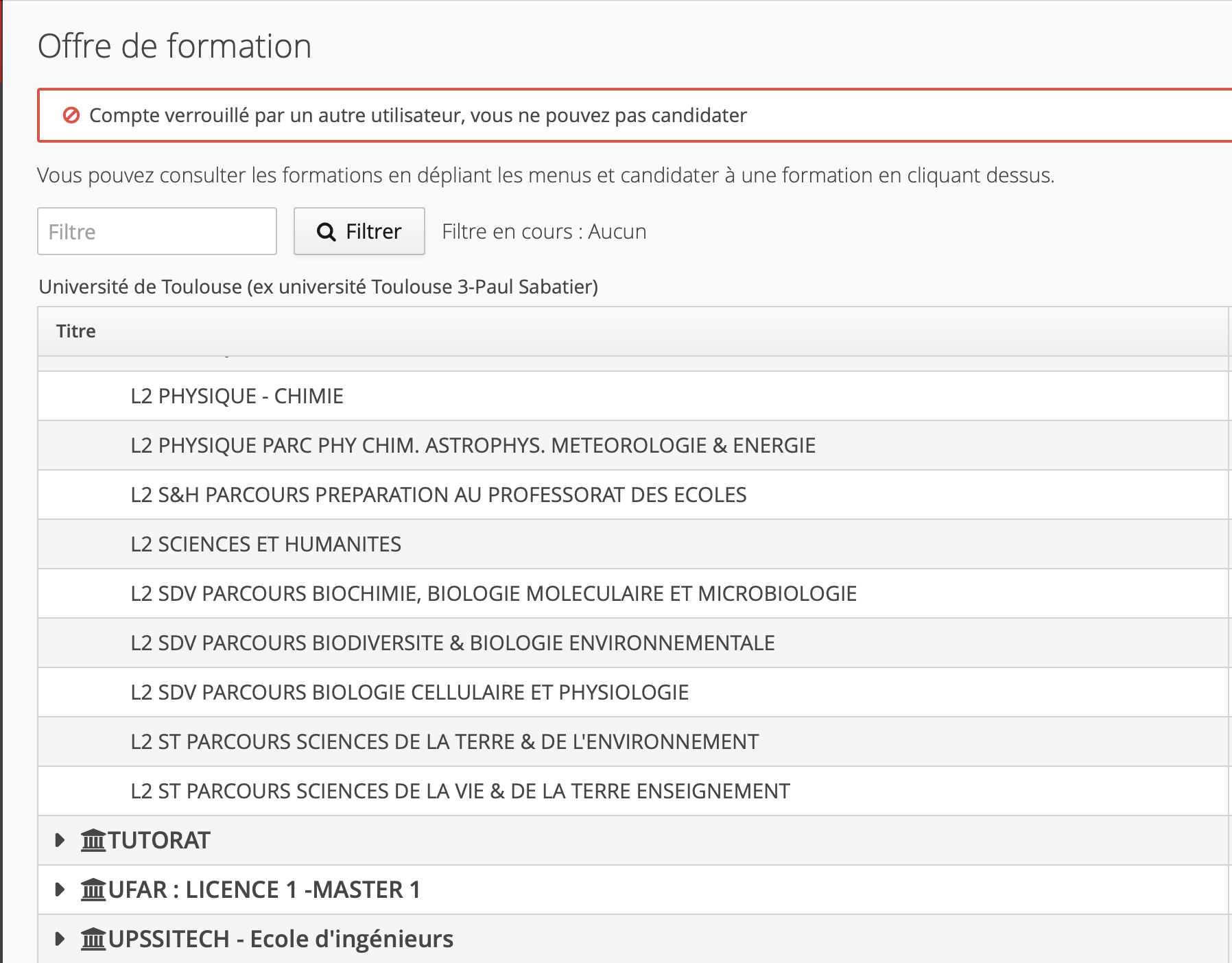This screenshot has width=1232, height=963.
Task: Expand the UFAR Licence 1 - Master 1 arrow
Action: [x=60, y=890]
